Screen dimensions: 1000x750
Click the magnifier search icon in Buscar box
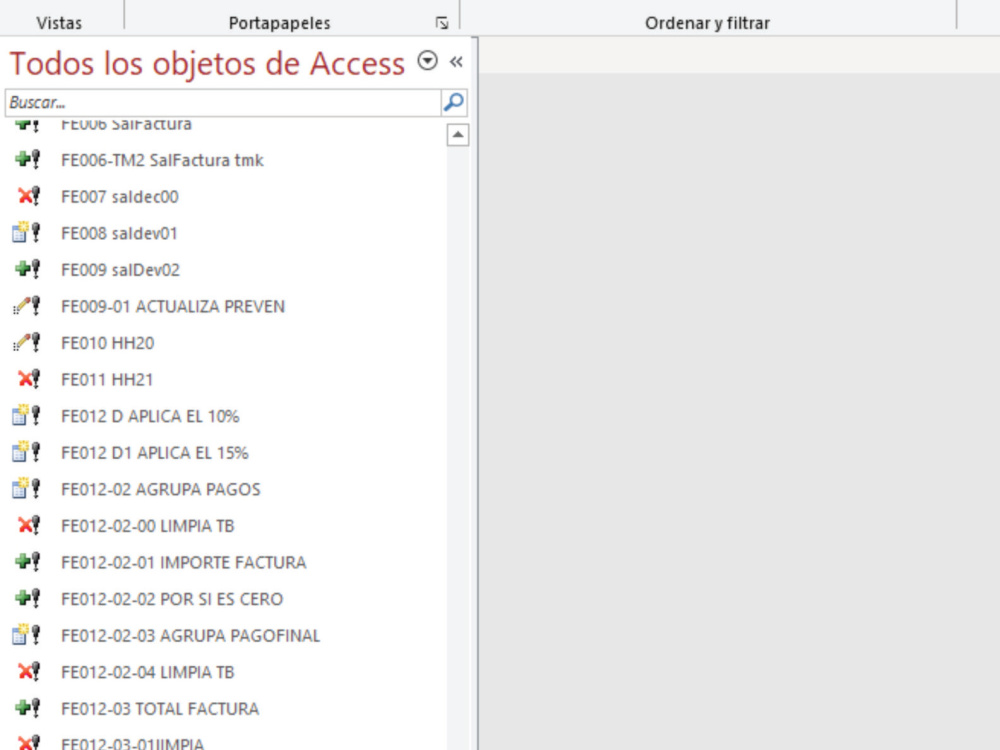453,102
